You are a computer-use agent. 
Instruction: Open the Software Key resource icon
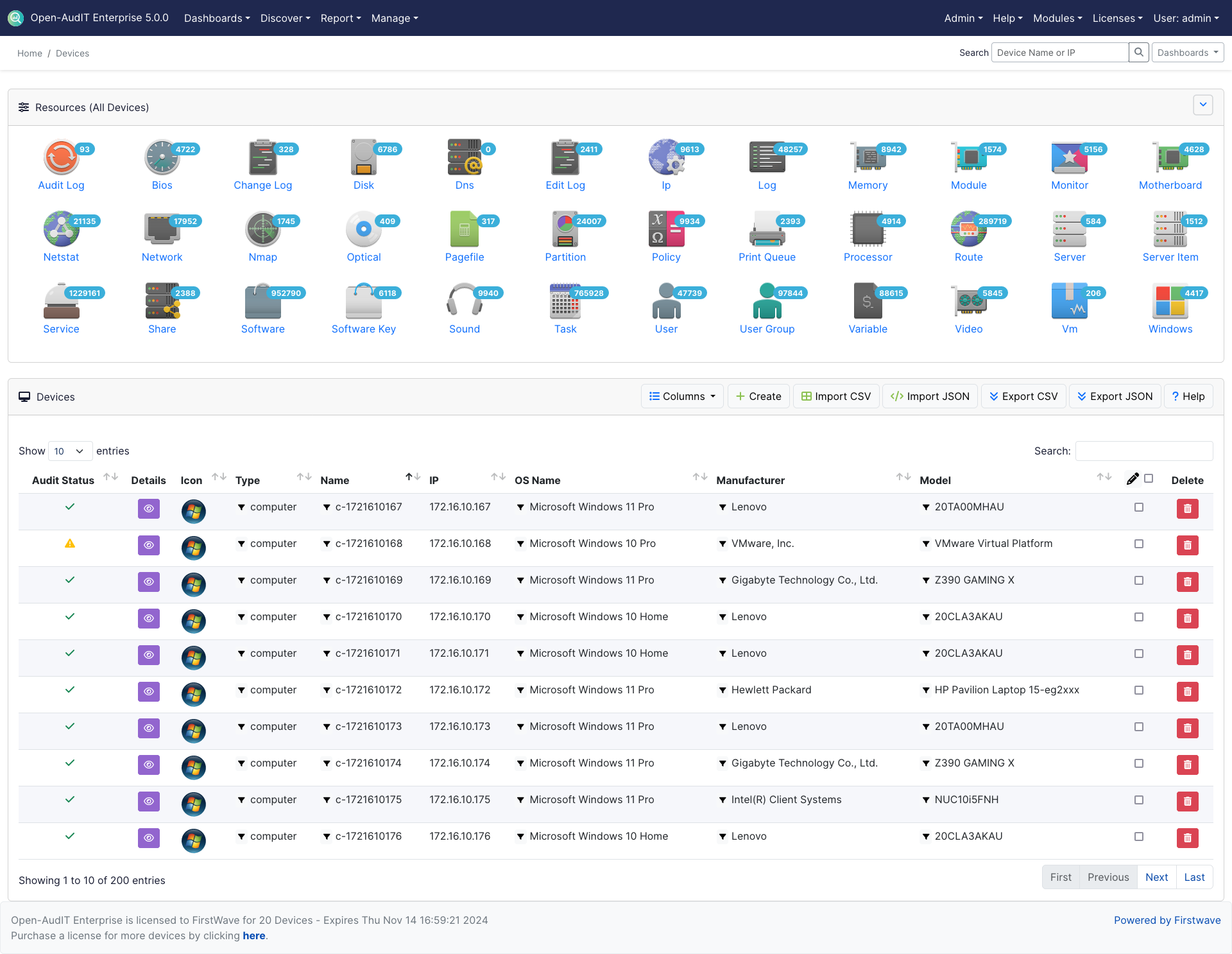tap(364, 301)
